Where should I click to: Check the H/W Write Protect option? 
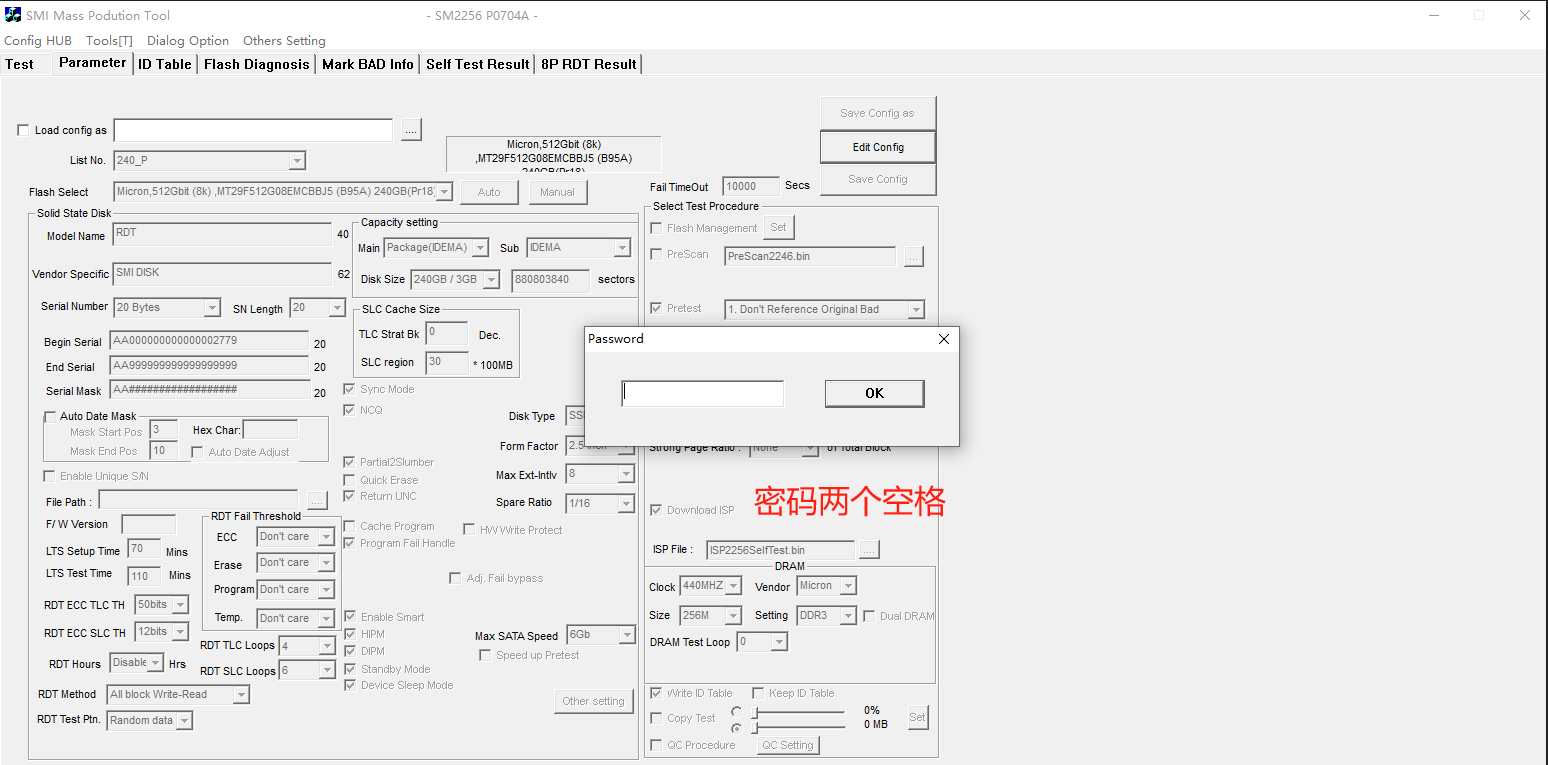coord(469,529)
